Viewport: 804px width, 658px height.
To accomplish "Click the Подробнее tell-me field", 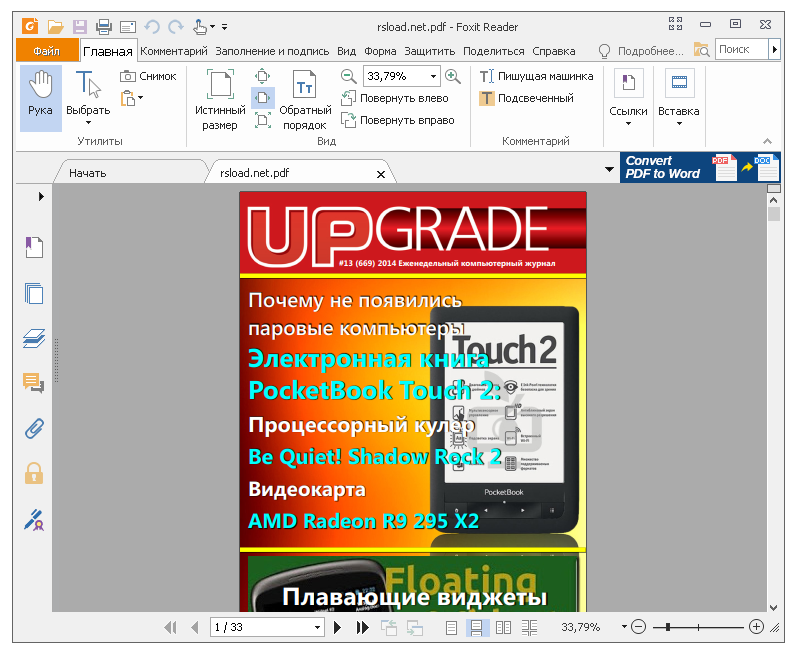I will pos(650,51).
